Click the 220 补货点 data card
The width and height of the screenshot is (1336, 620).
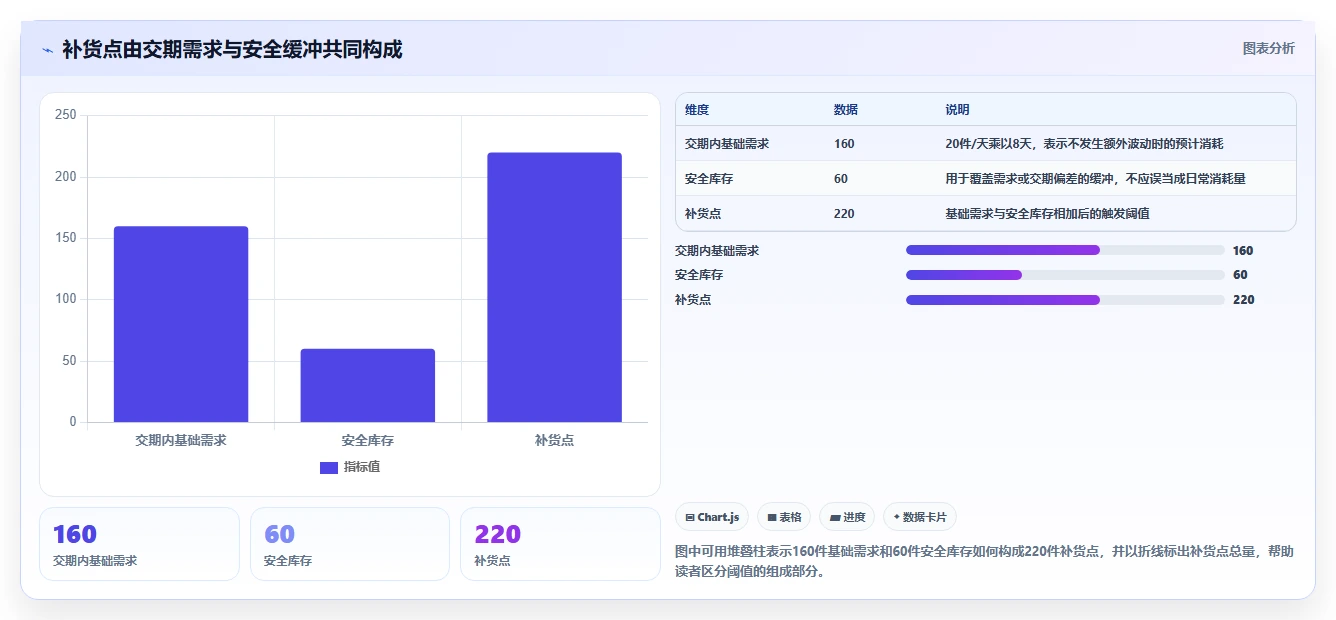560,544
